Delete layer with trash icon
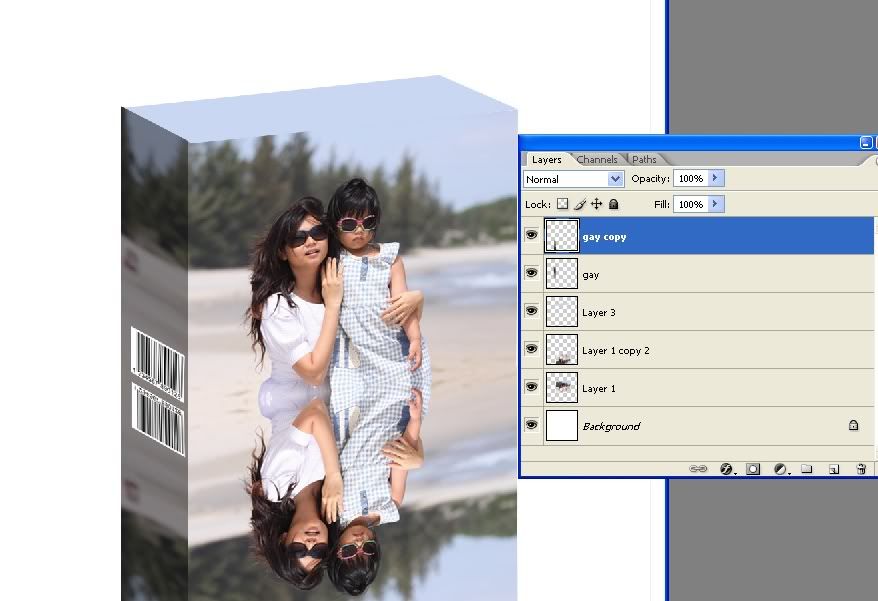This screenshot has height=601, width=878. [860, 468]
